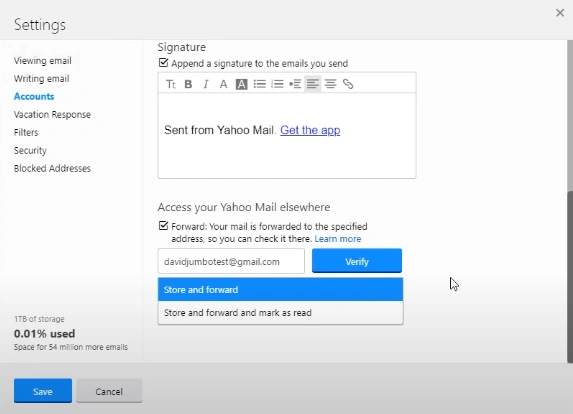Viewport: 573px width, 414px height.
Task: Click Get the app link in signature
Action: coord(310,130)
